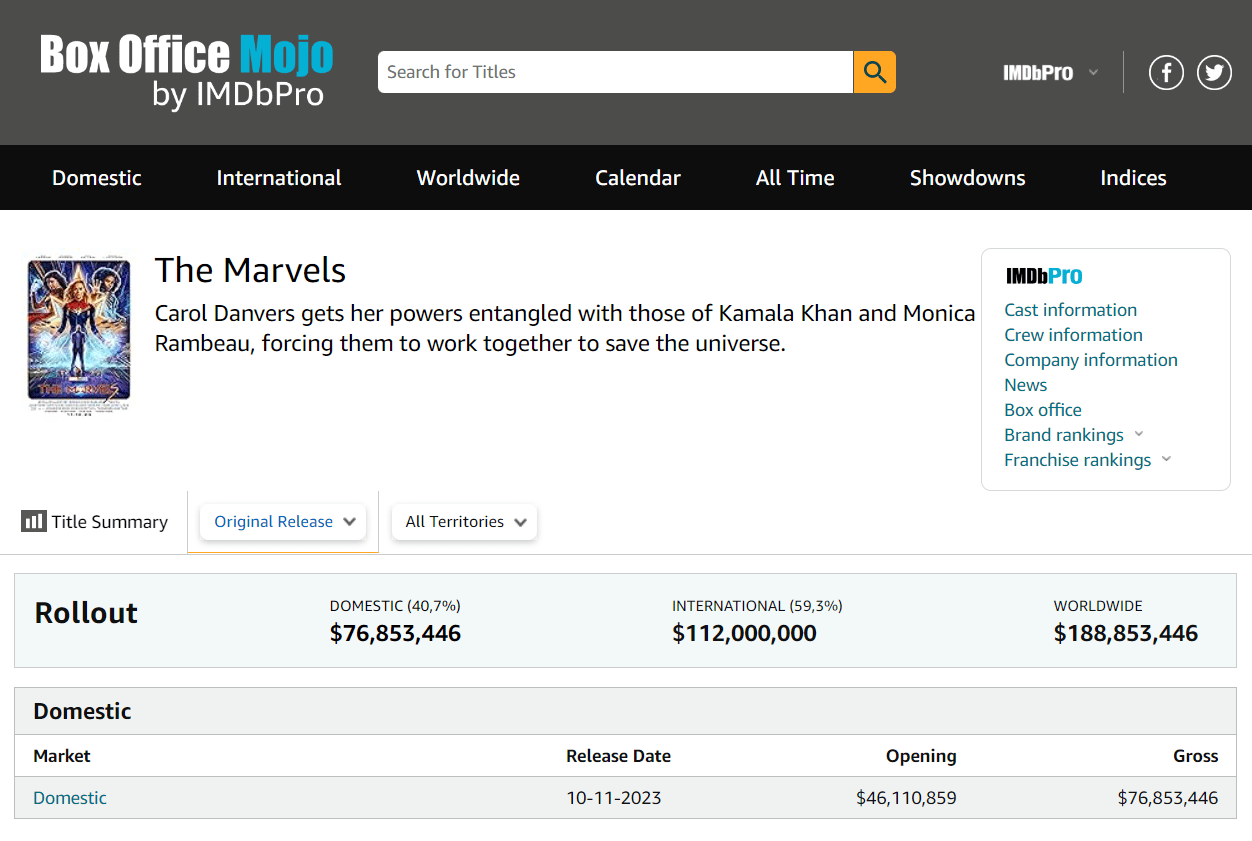
Task: Click the IMDbPro header logo
Action: click(1038, 71)
